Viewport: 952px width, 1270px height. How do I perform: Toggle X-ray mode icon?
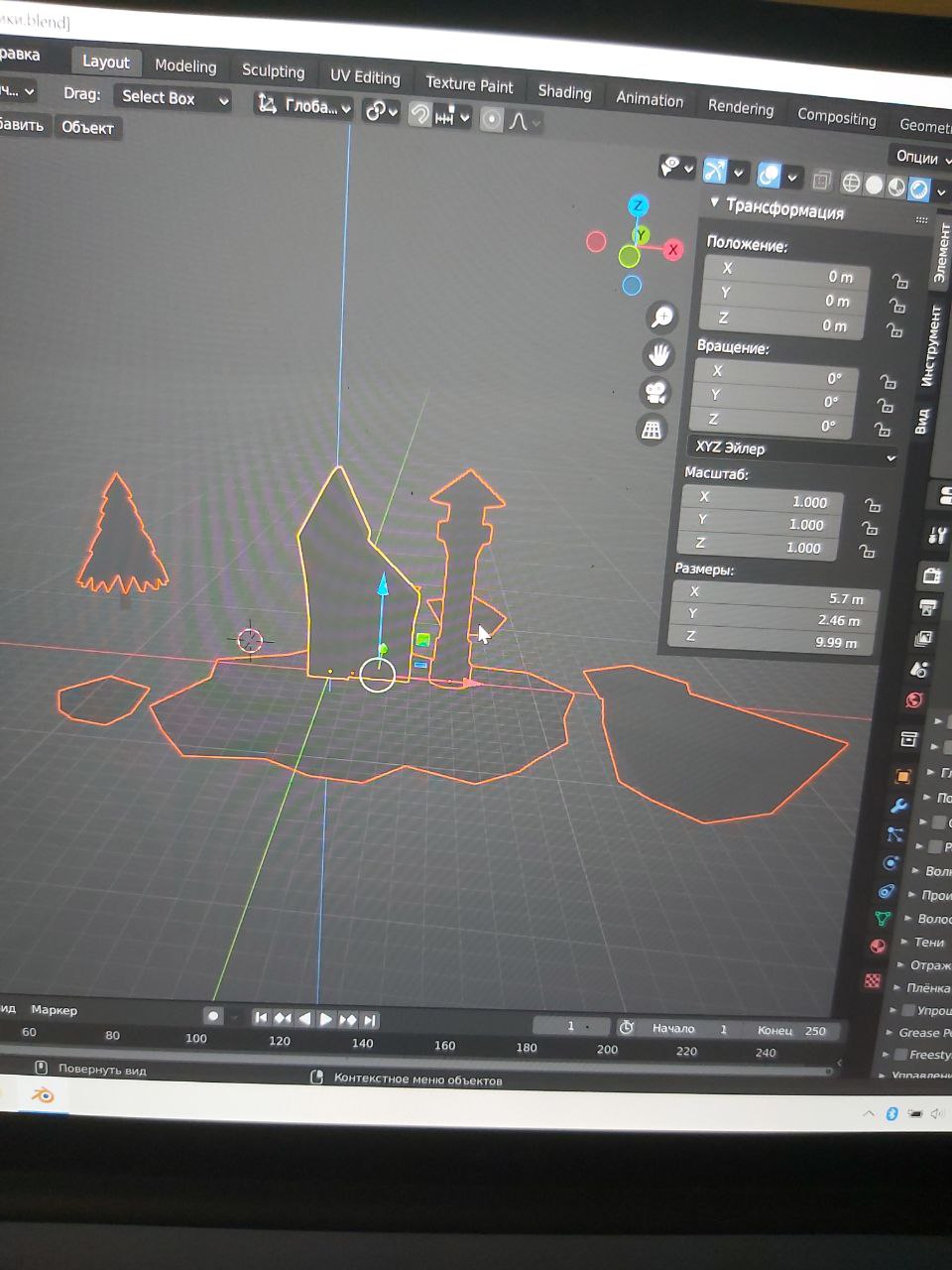click(821, 181)
